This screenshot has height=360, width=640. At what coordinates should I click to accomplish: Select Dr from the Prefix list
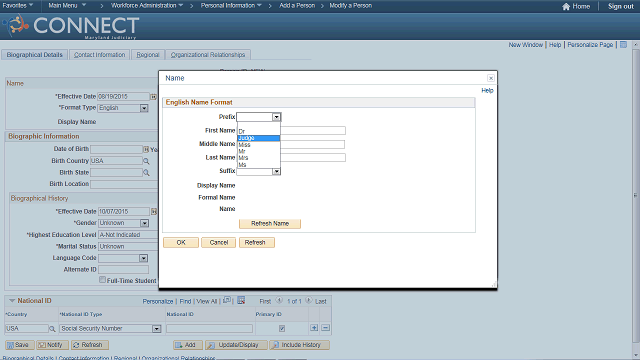pyautogui.click(x=259, y=131)
